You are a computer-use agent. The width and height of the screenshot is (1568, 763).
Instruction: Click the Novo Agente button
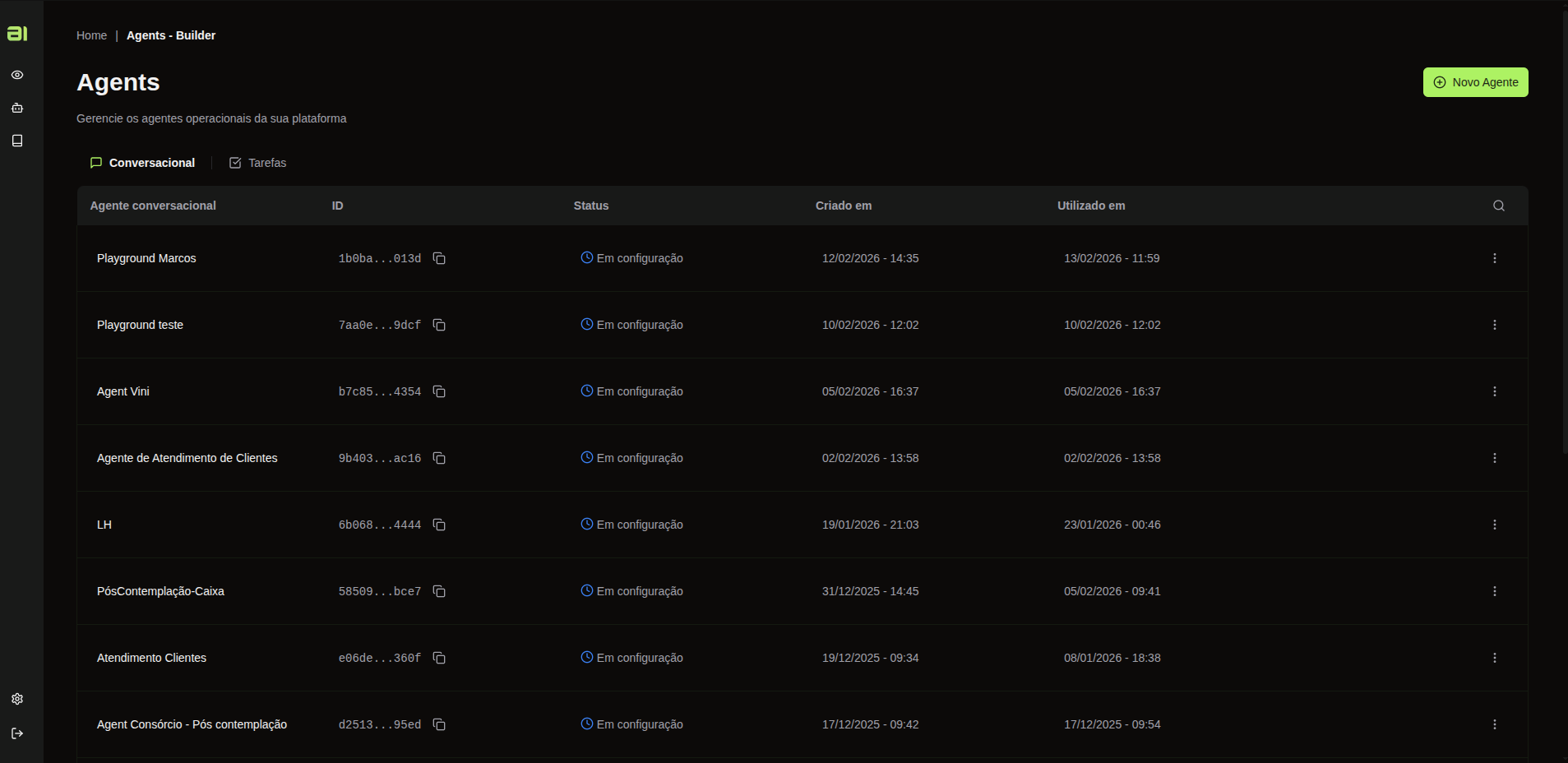[x=1475, y=82]
